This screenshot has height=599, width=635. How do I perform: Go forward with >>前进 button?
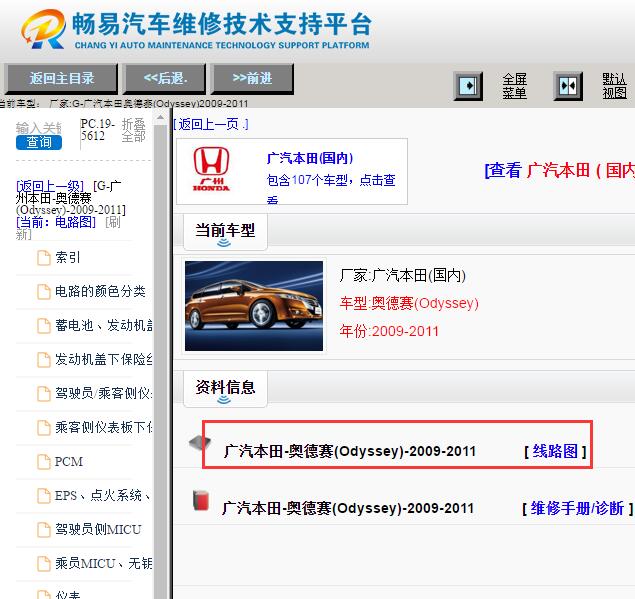[252, 79]
